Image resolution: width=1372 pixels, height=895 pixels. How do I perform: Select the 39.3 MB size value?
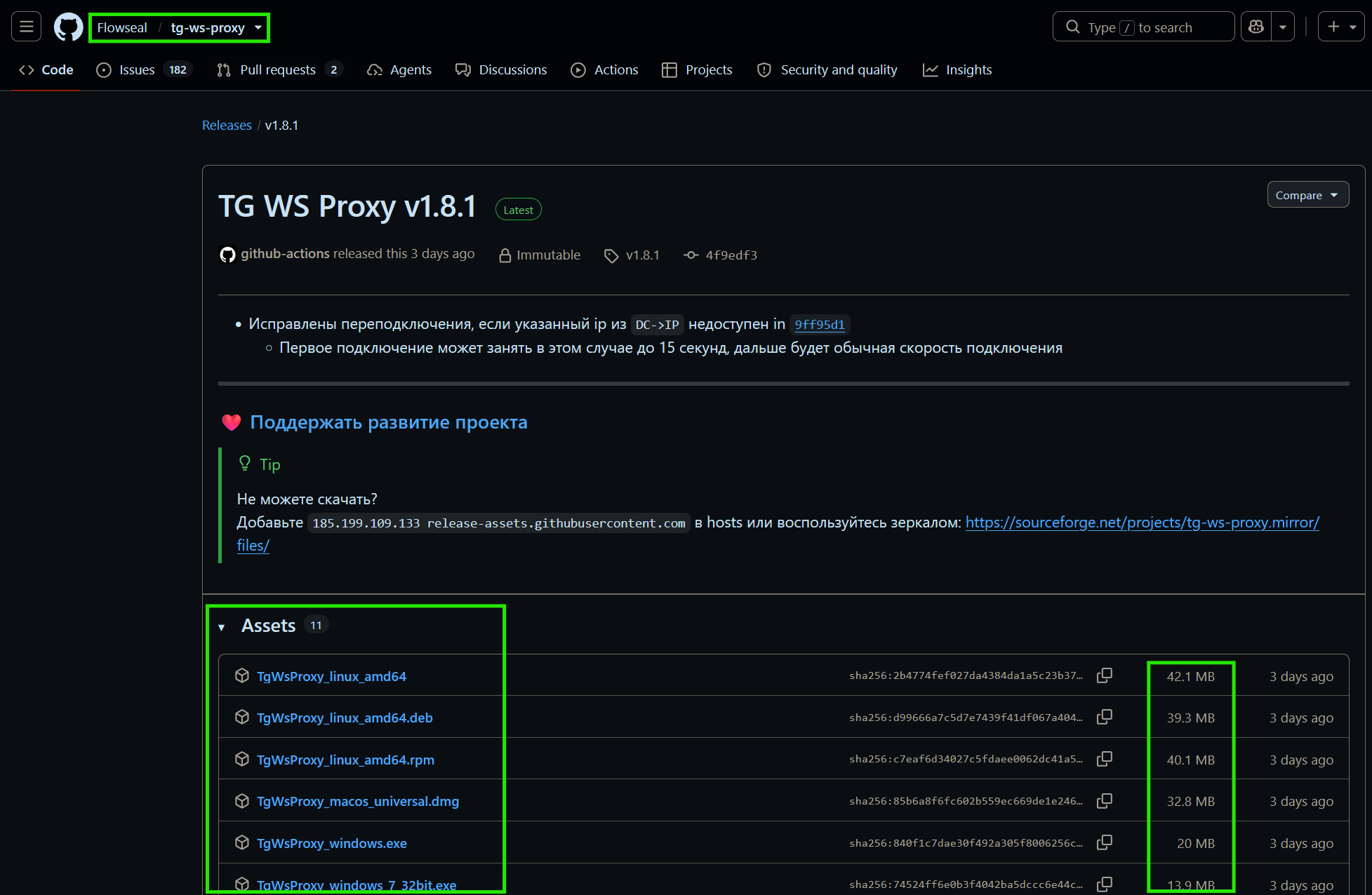click(x=1190, y=718)
